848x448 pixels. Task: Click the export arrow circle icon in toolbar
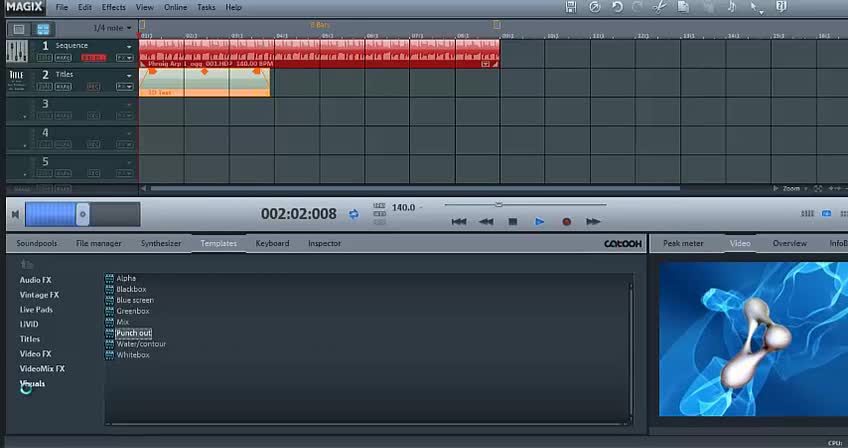pos(594,7)
